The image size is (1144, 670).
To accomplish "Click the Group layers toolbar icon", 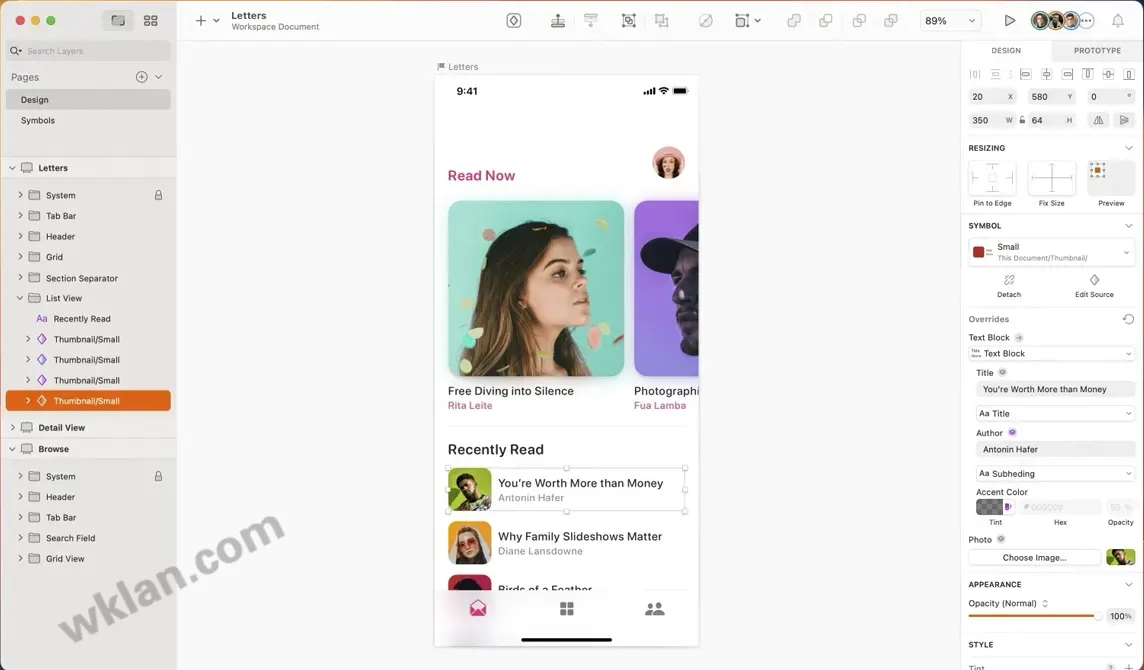I will 629,20.
